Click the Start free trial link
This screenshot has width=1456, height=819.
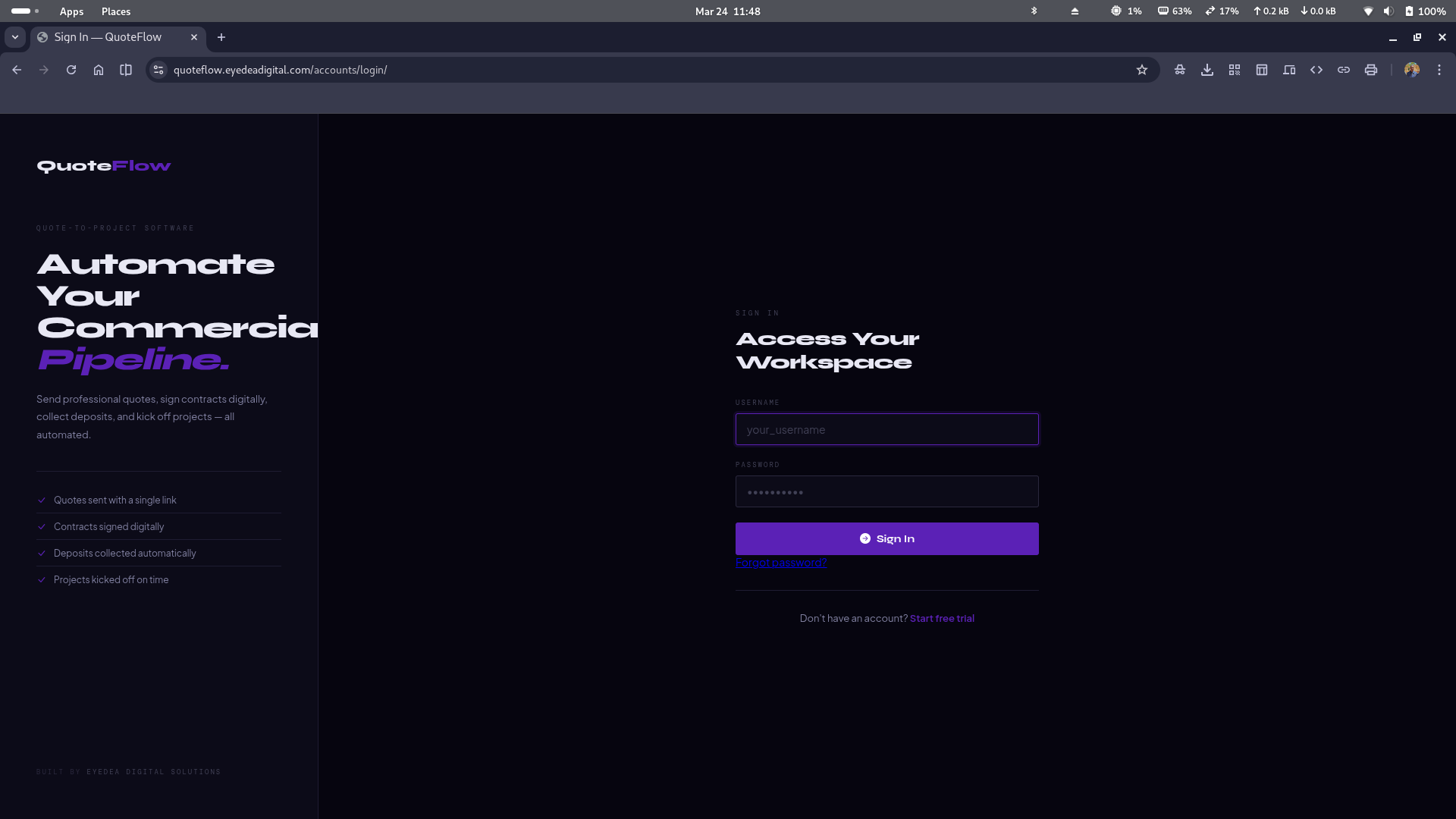coord(942,619)
